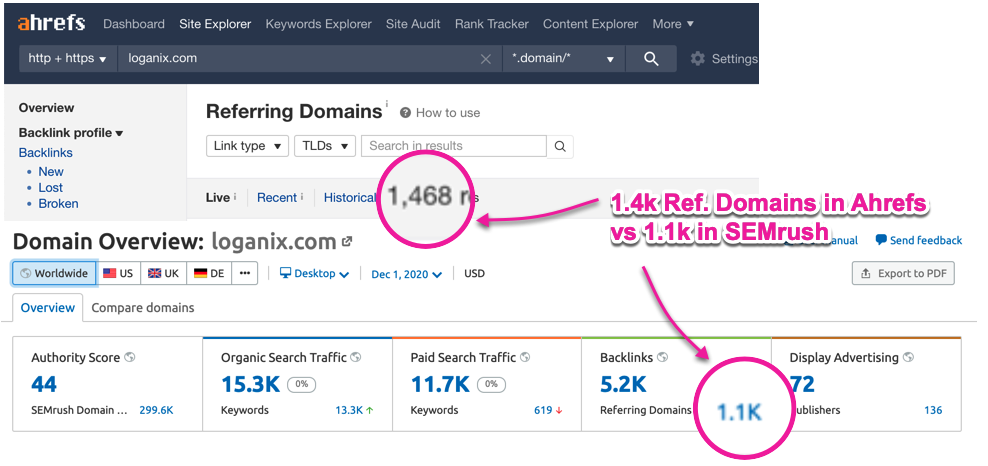Click the Send feedback speech bubble icon
The height and width of the screenshot is (466, 988).
click(x=881, y=239)
